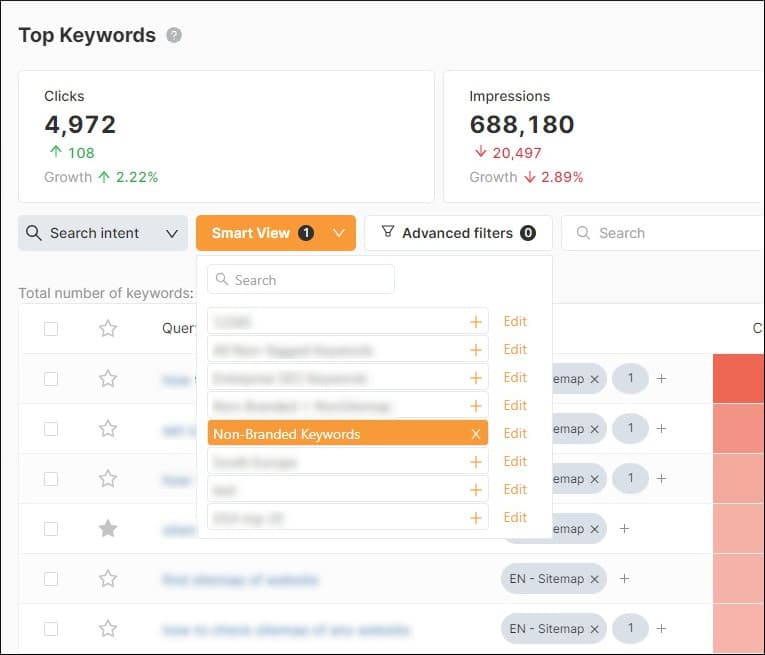This screenshot has width=765, height=655.
Task: Open the help icon beside Top Keywords
Action: [174, 35]
